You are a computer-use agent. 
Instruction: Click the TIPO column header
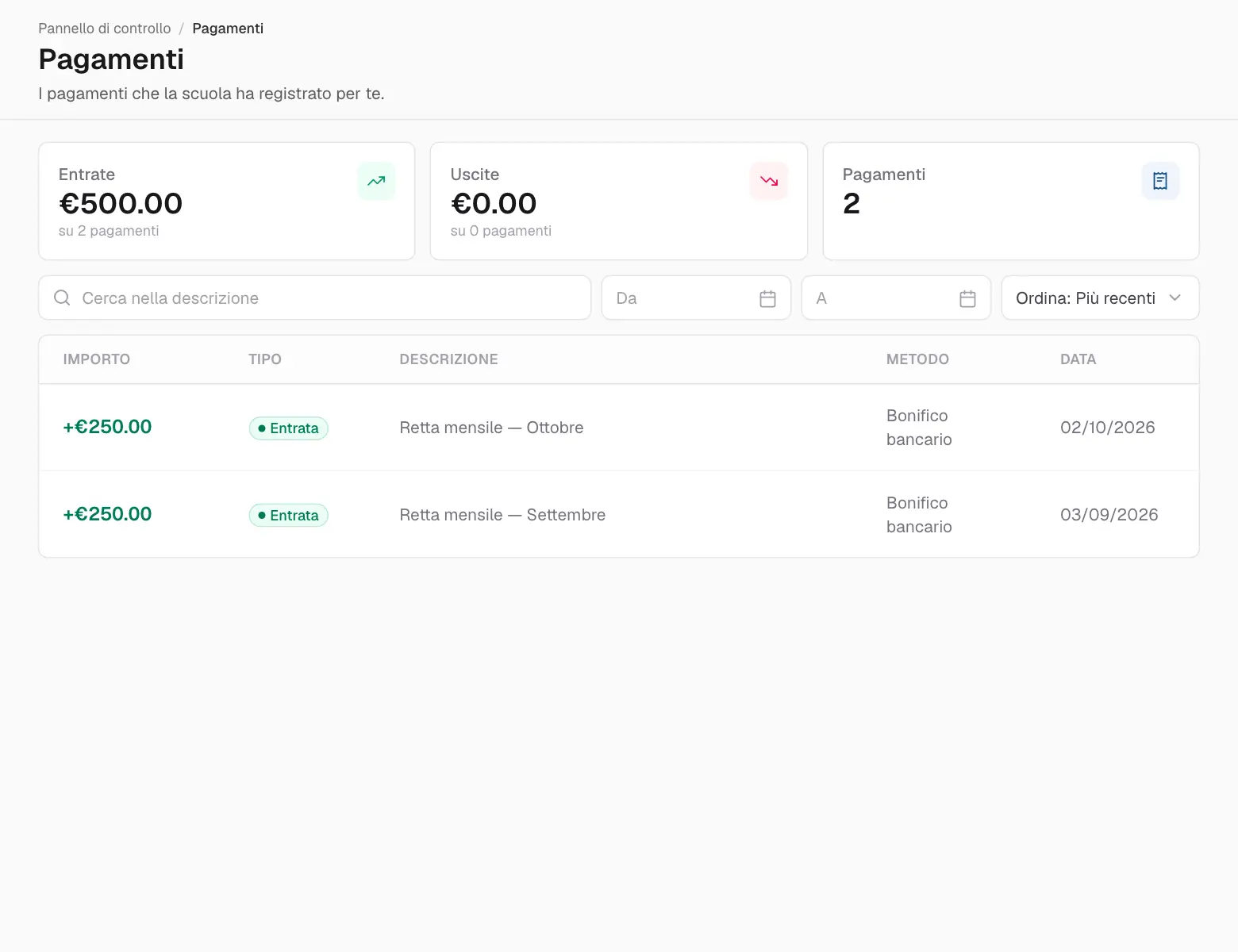[x=265, y=359]
